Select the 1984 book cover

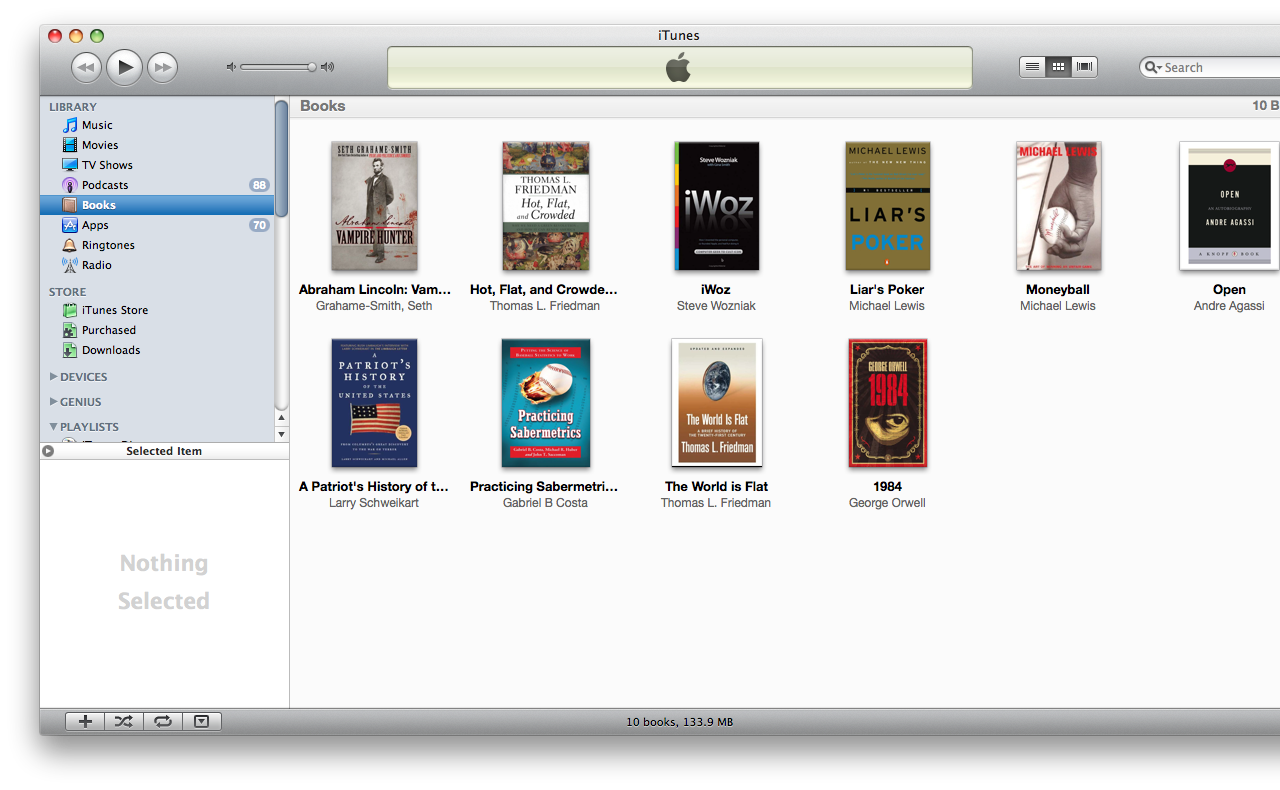pyautogui.click(x=888, y=403)
